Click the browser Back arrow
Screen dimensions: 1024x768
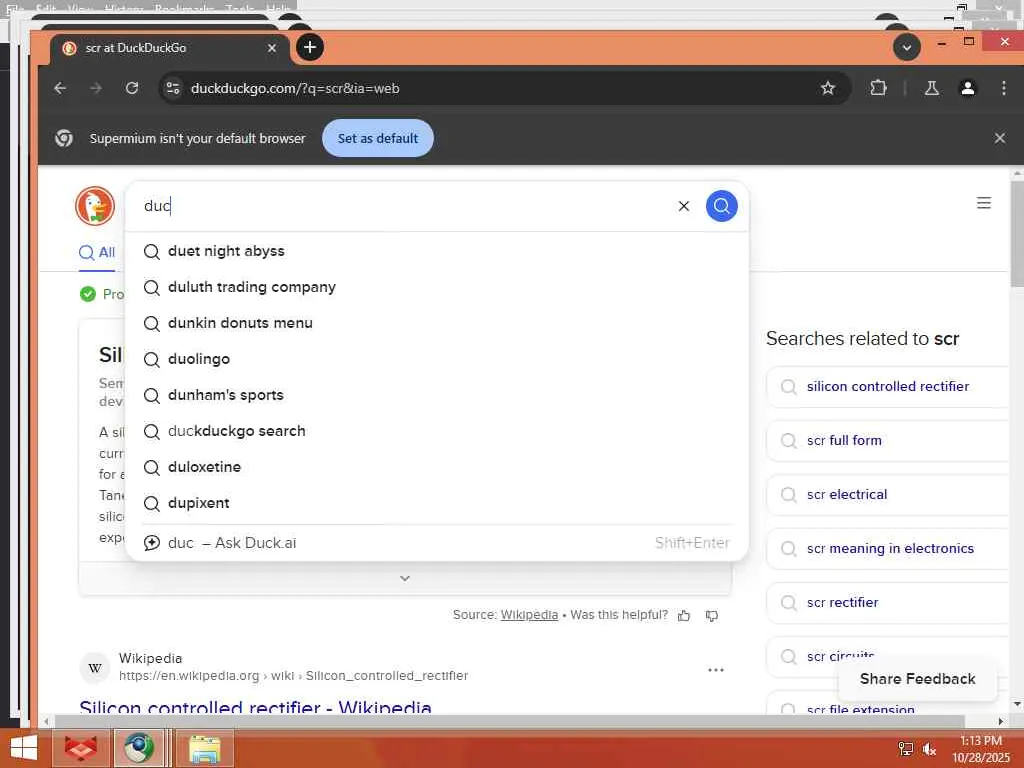[x=60, y=88]
